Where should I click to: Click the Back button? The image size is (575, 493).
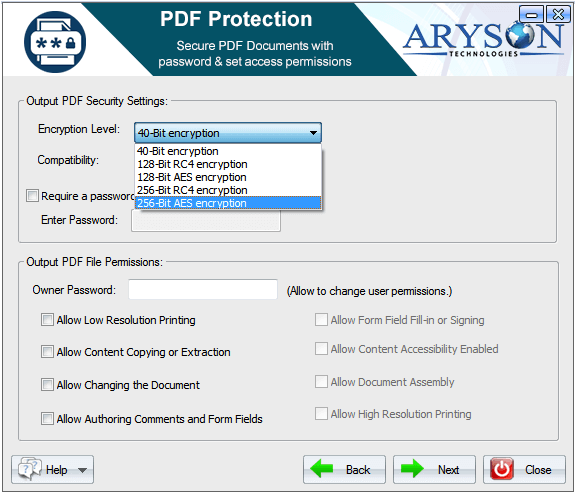coord(344,469)
